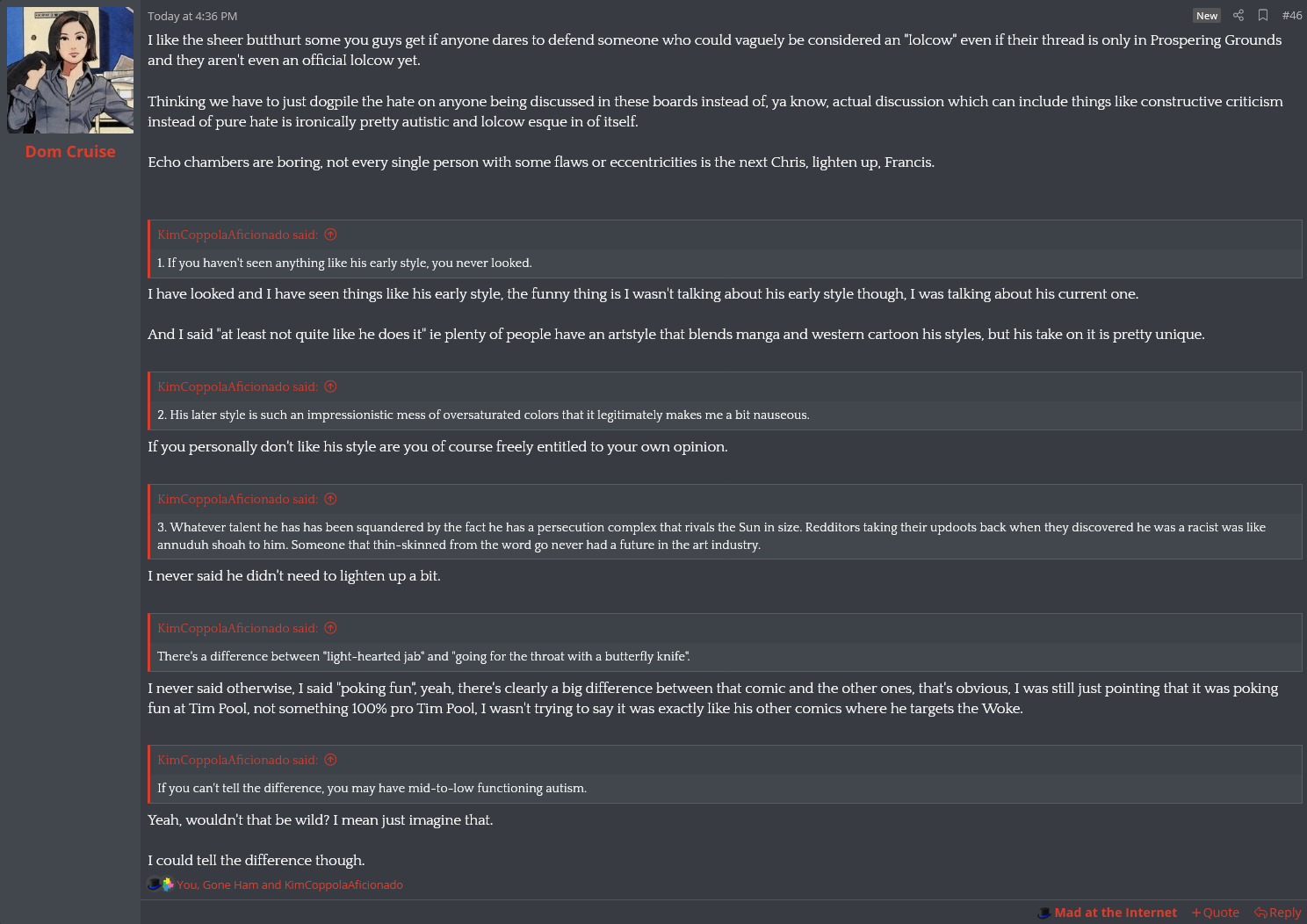This screenshot has height=924, width=1307.
Task: Click the "New" badge on the post
Action: click(1207, 16)
